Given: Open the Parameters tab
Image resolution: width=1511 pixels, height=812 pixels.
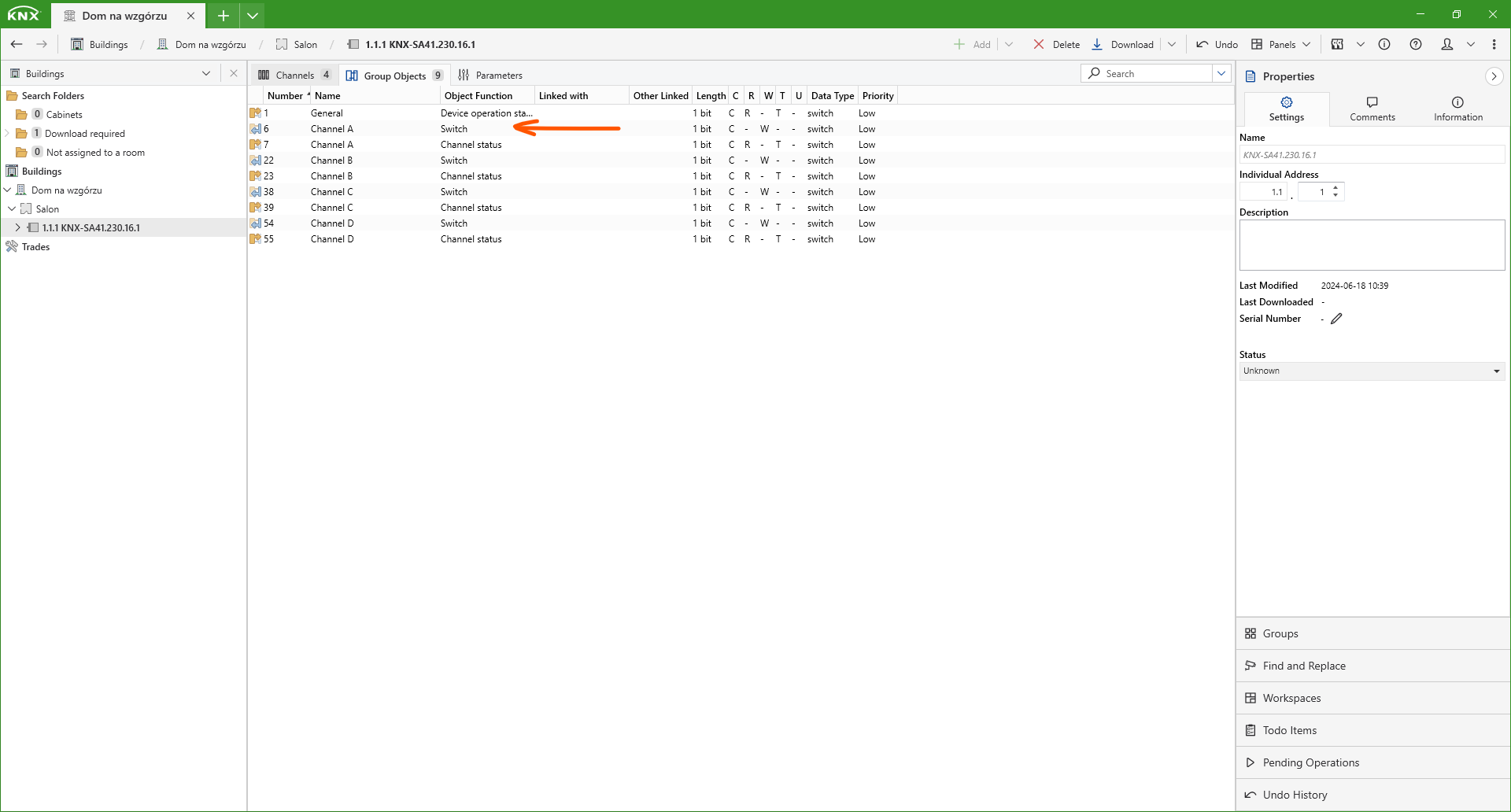Looking at the screenshot, I should click(490, 75).
